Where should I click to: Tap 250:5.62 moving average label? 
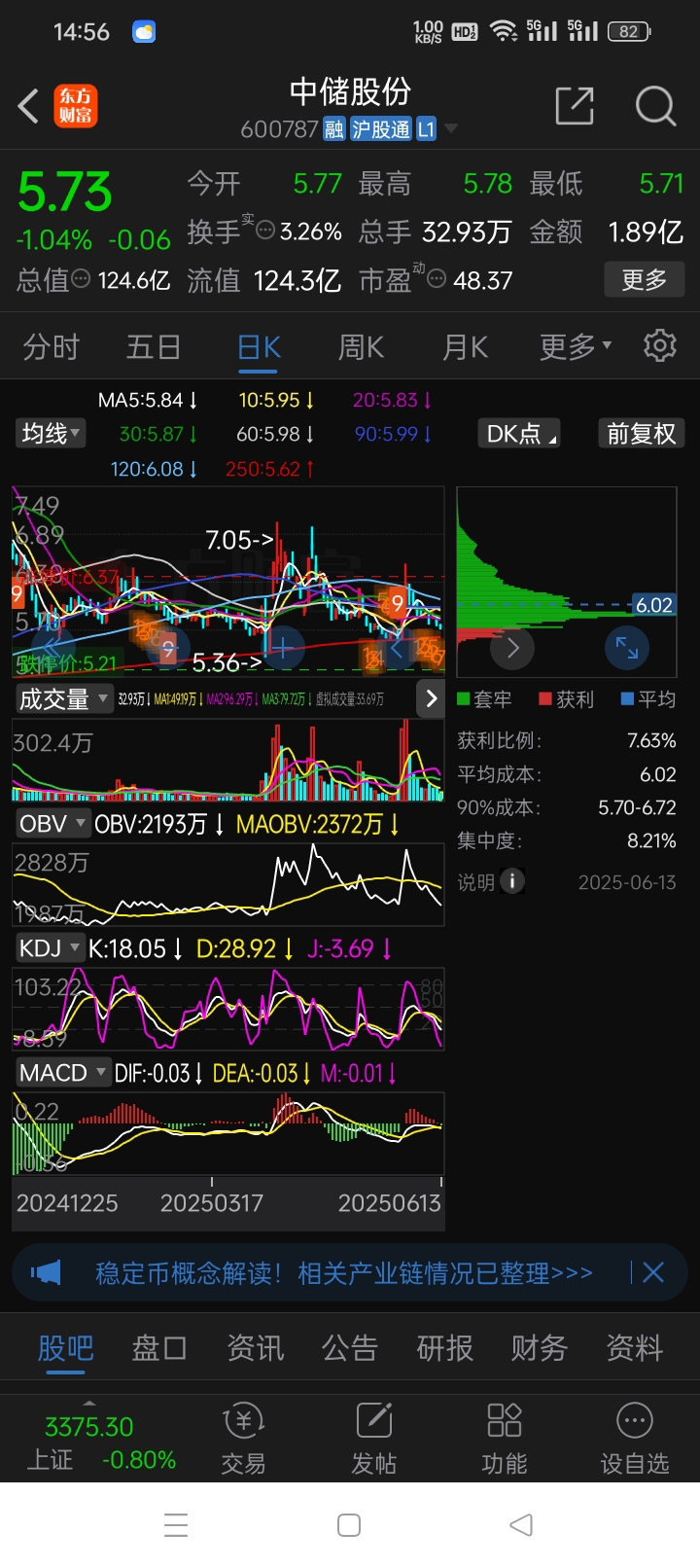[x=270, y=469]
